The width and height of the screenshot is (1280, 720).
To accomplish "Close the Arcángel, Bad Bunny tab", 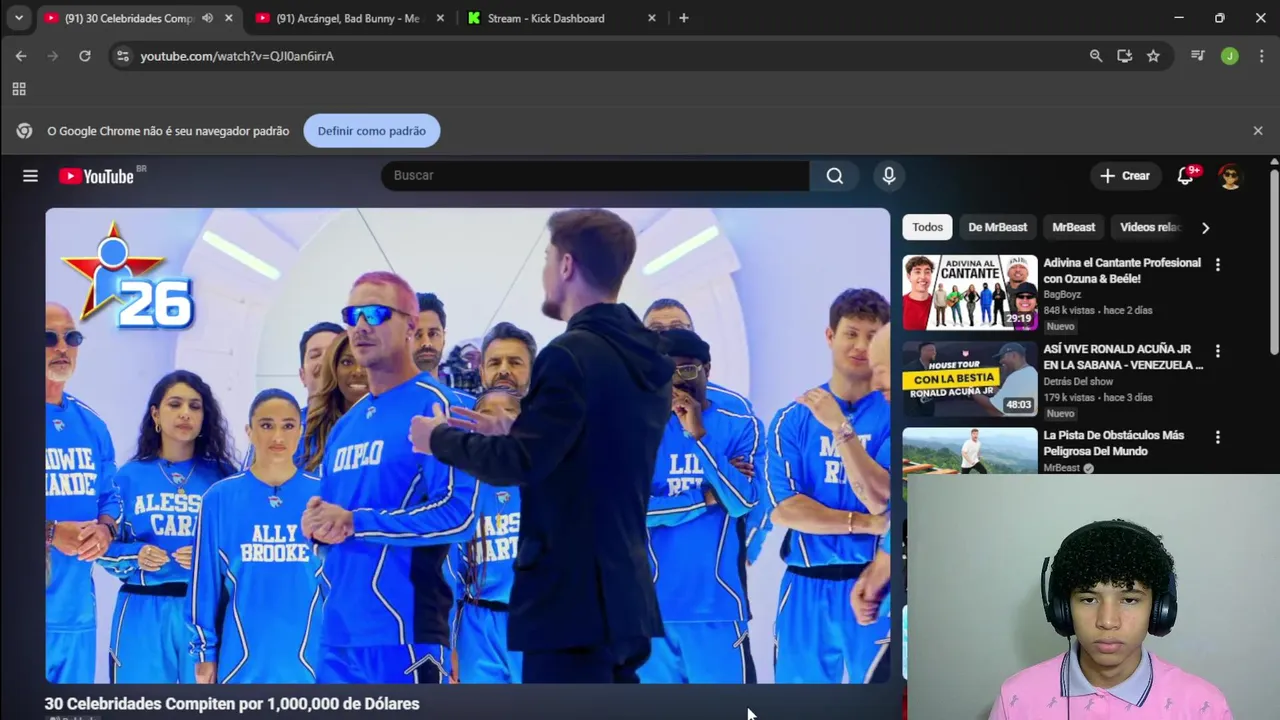I will (440, 18).
